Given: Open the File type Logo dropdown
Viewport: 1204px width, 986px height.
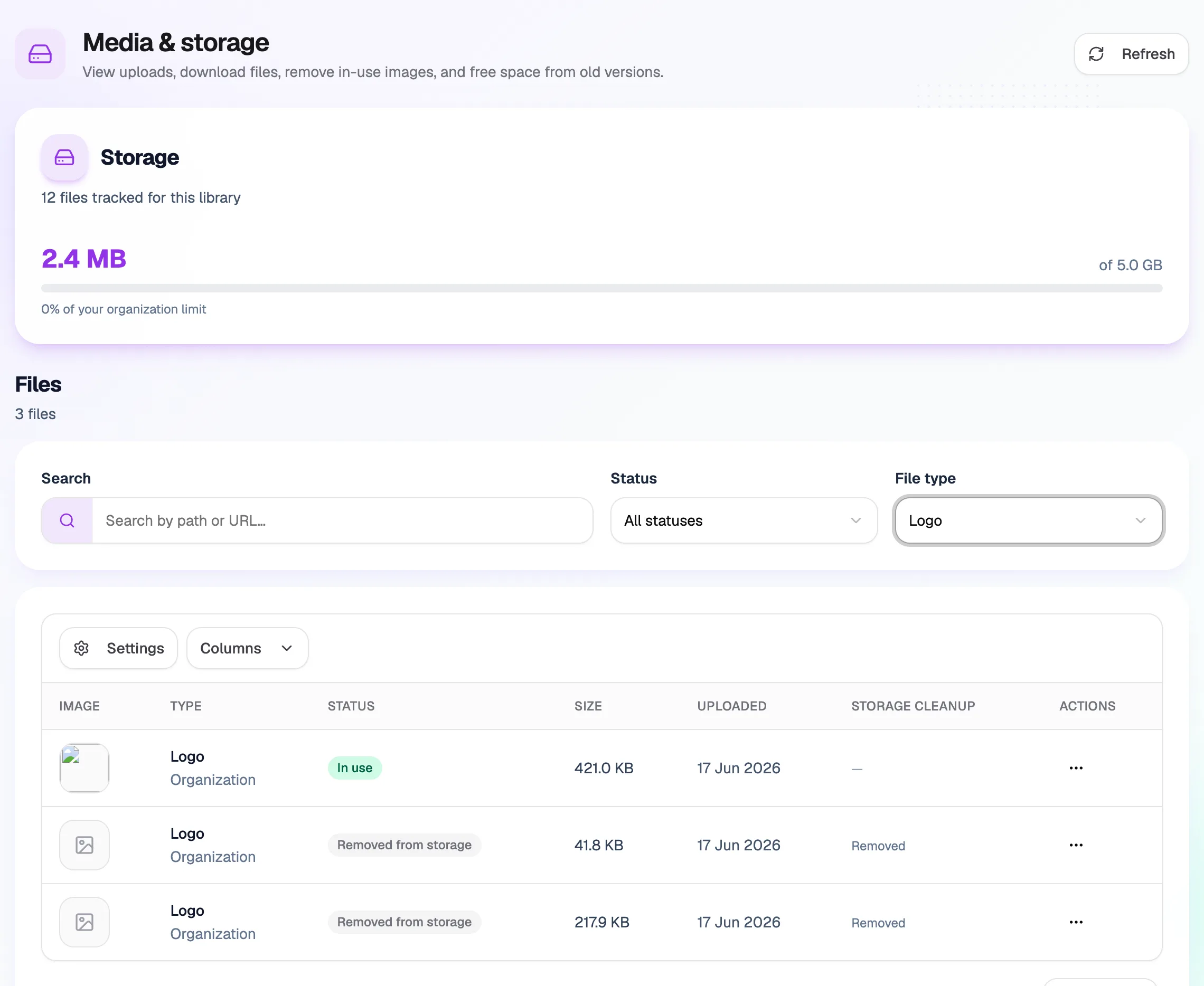Looking at the screenshot, I should coord(1028,520).
